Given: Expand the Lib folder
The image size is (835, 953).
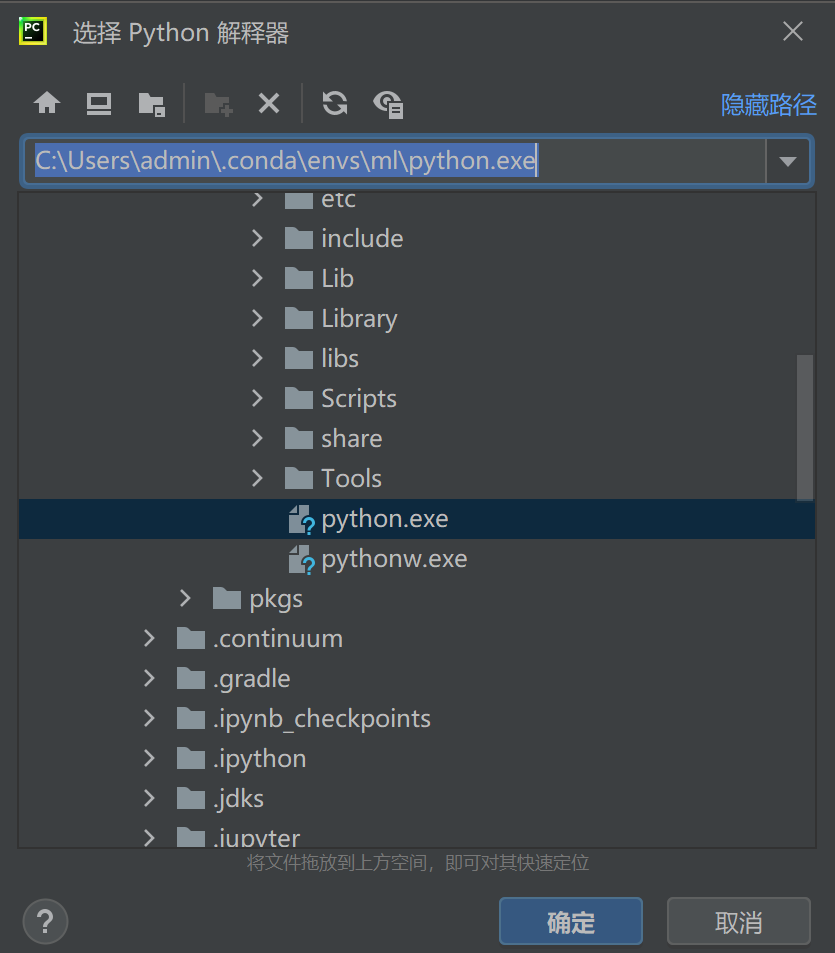Looking at the screenshot, I should tap(257, 278).
